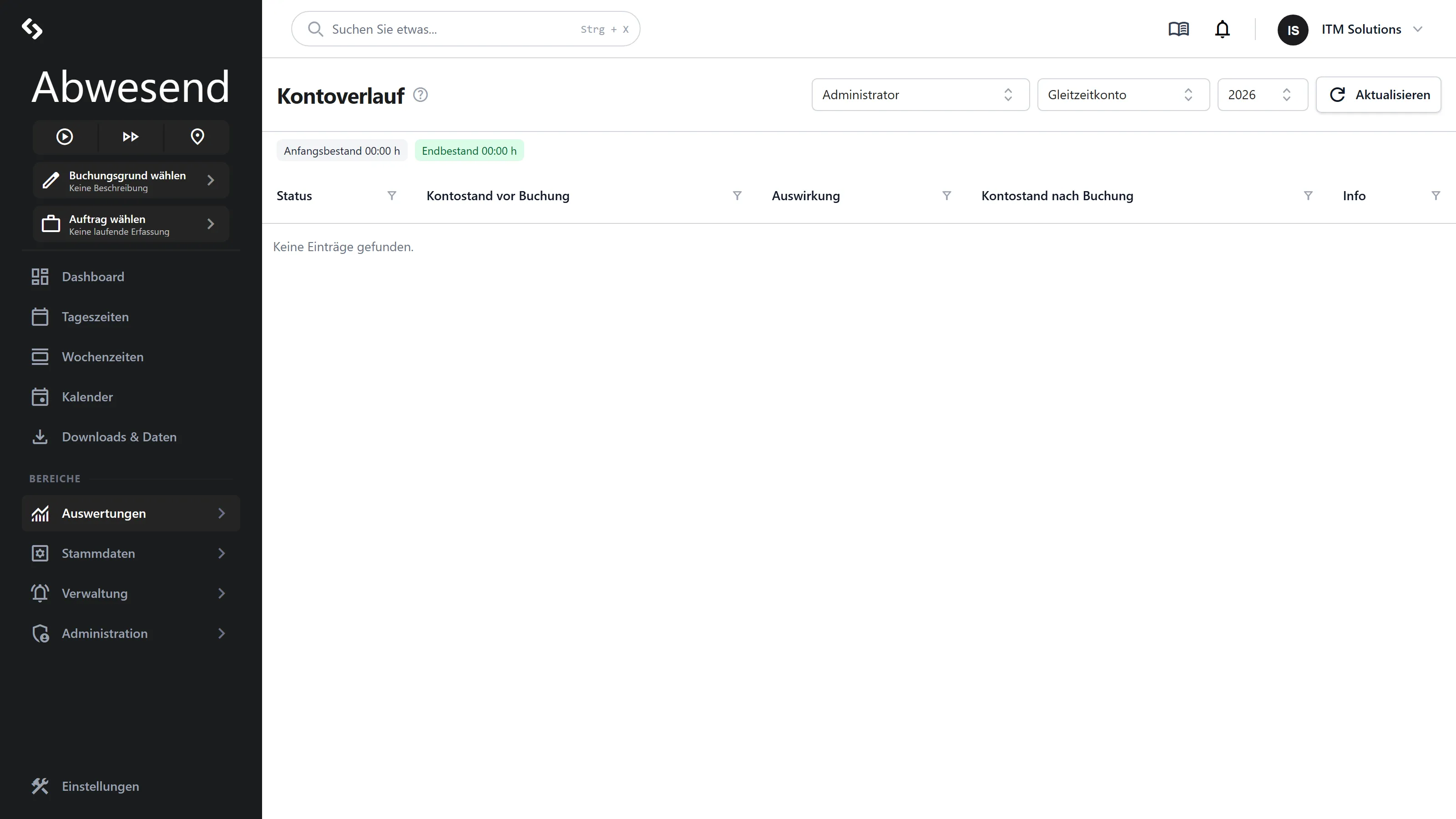Click the location pin icon

click(197, 137)
